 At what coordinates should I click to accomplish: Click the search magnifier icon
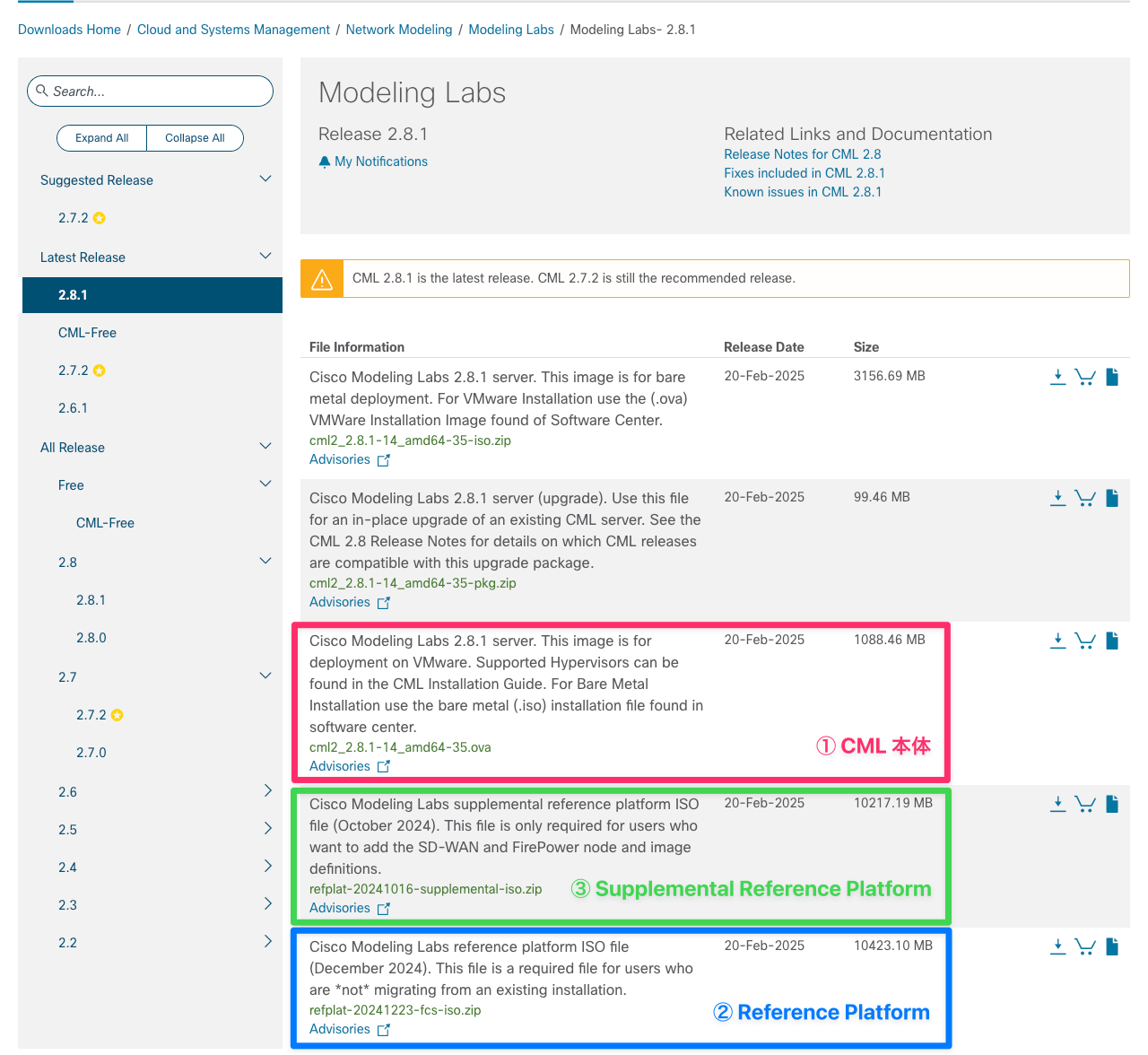click(x=41, y=91)
